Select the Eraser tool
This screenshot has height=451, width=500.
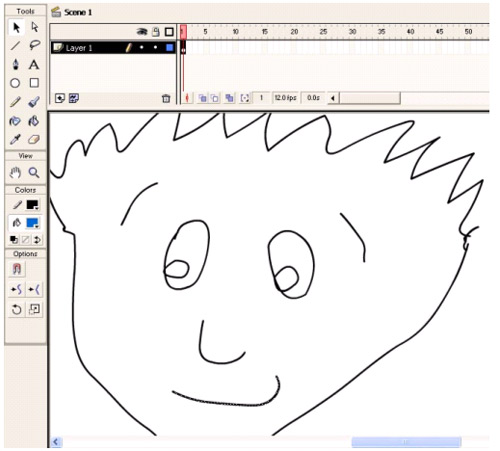pyautogui.click(x=34, y=139)
